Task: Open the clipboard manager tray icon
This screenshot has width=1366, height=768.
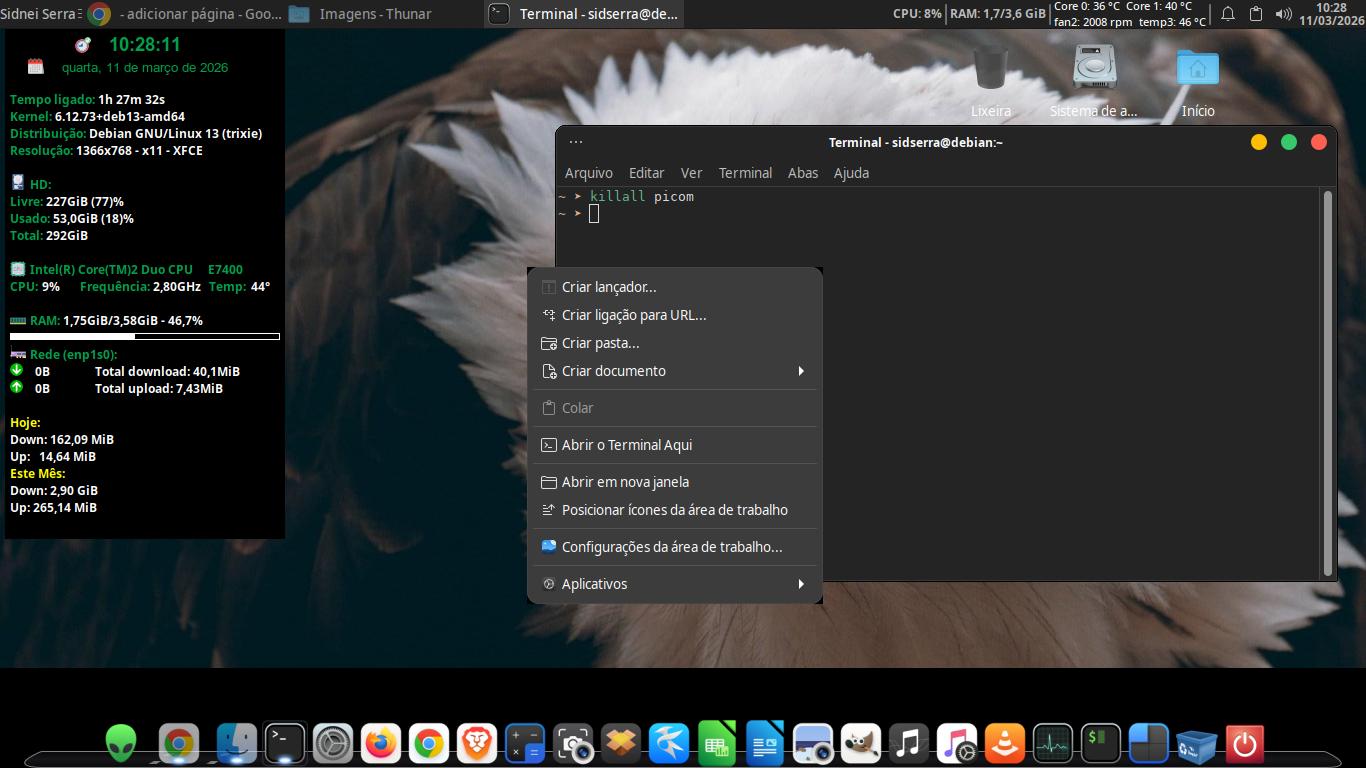Action: click(x=1256, y=14)
